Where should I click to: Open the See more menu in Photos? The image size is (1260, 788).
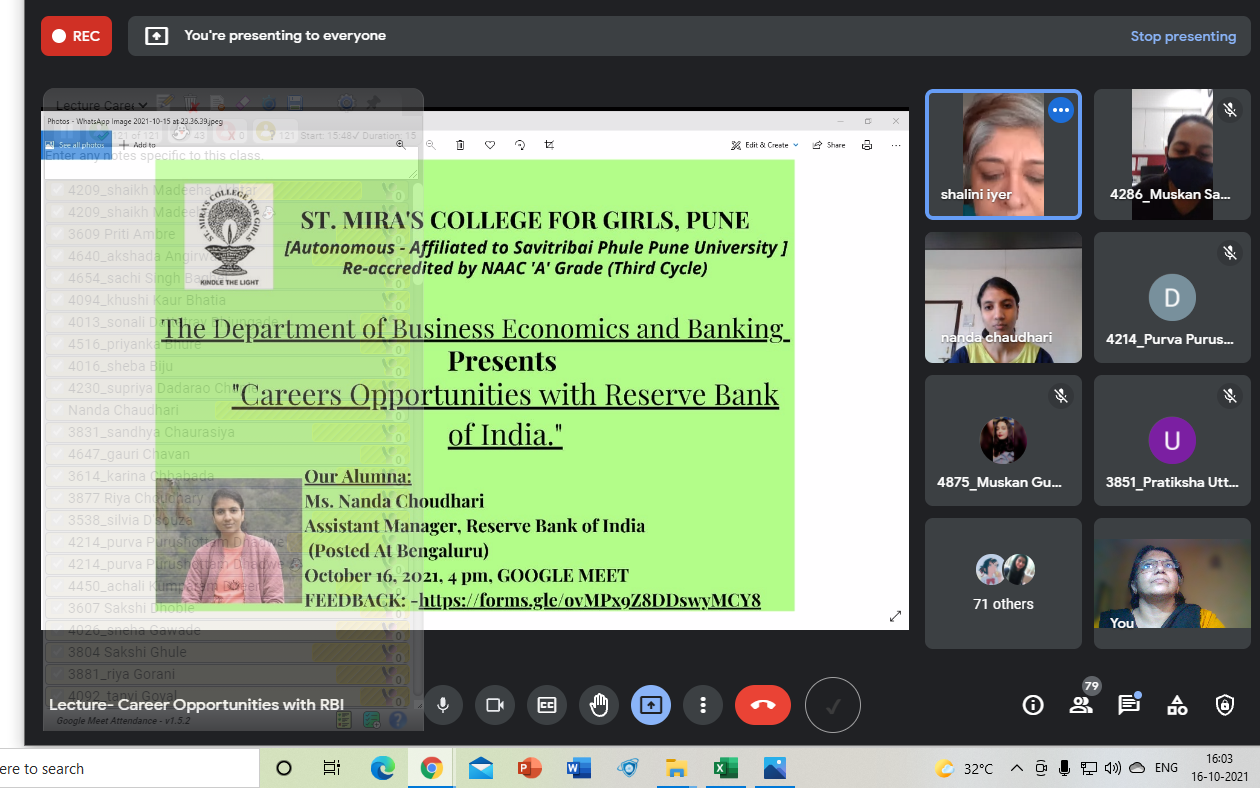896,145
